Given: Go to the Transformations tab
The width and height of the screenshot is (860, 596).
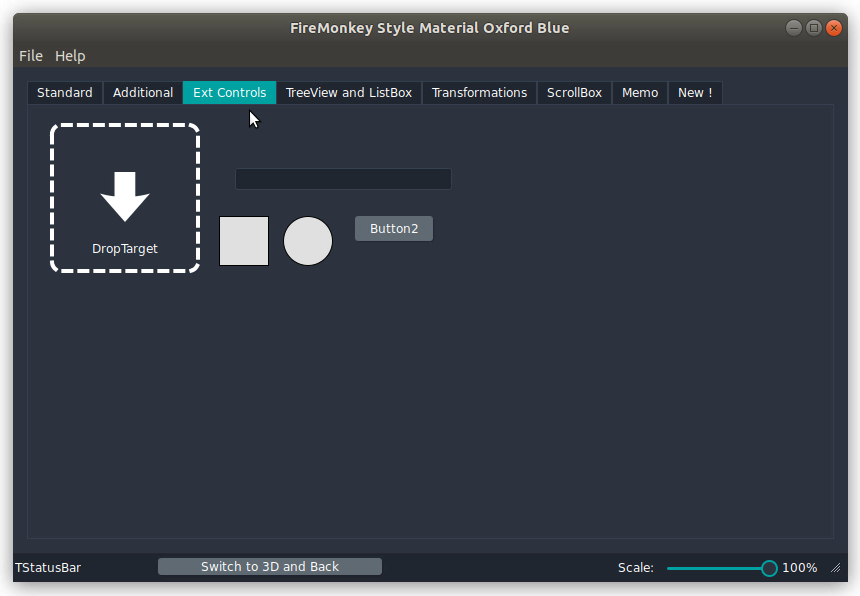Looking at the screenshot, I should click(x=479, y=93).
